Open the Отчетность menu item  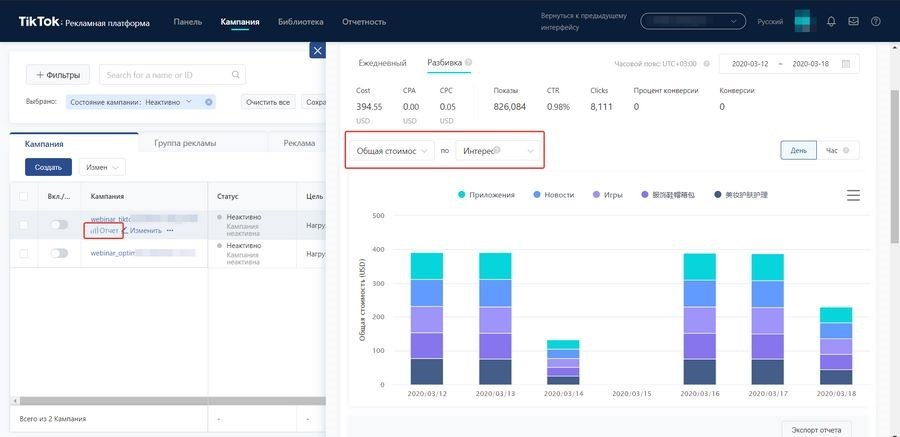[x=364, y=22]
